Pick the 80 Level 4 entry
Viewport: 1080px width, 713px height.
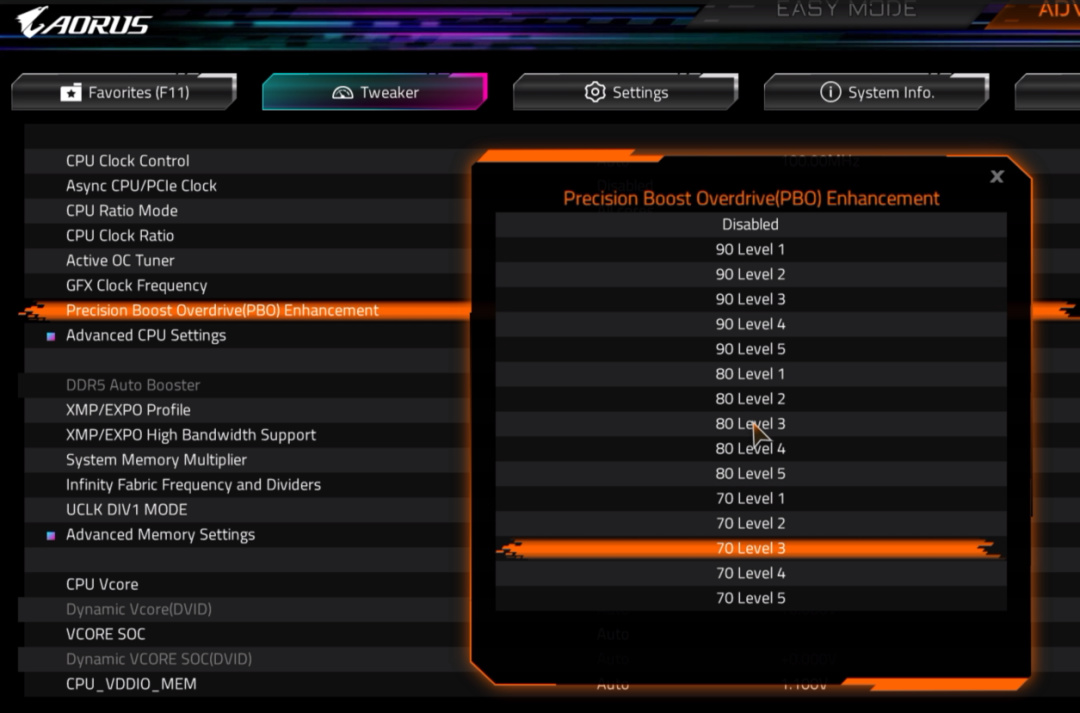751,448
